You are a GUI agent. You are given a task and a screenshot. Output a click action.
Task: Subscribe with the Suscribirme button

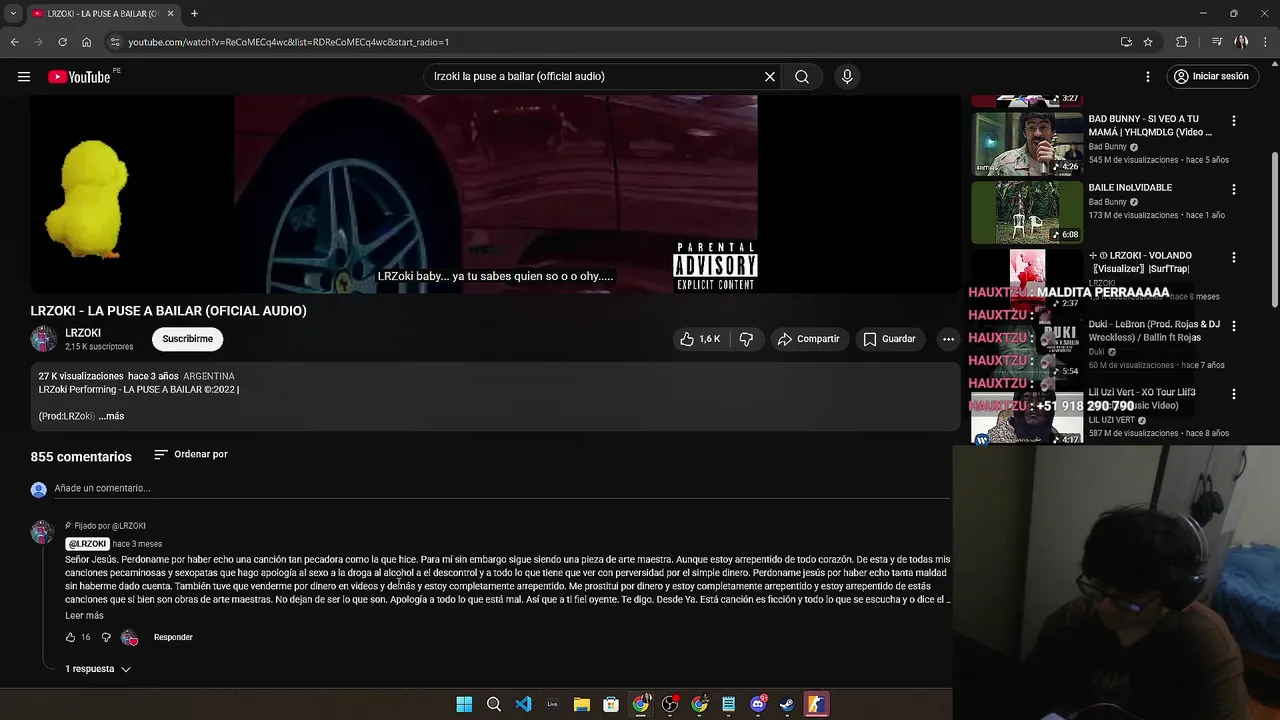coord(187,339)
